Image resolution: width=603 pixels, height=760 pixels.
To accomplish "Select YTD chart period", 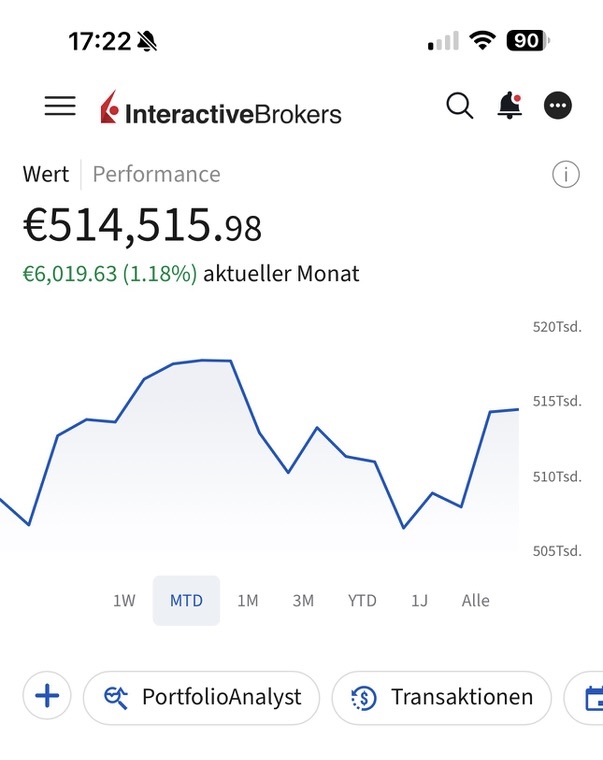I will pyautogui.click(x=362, y=600).
